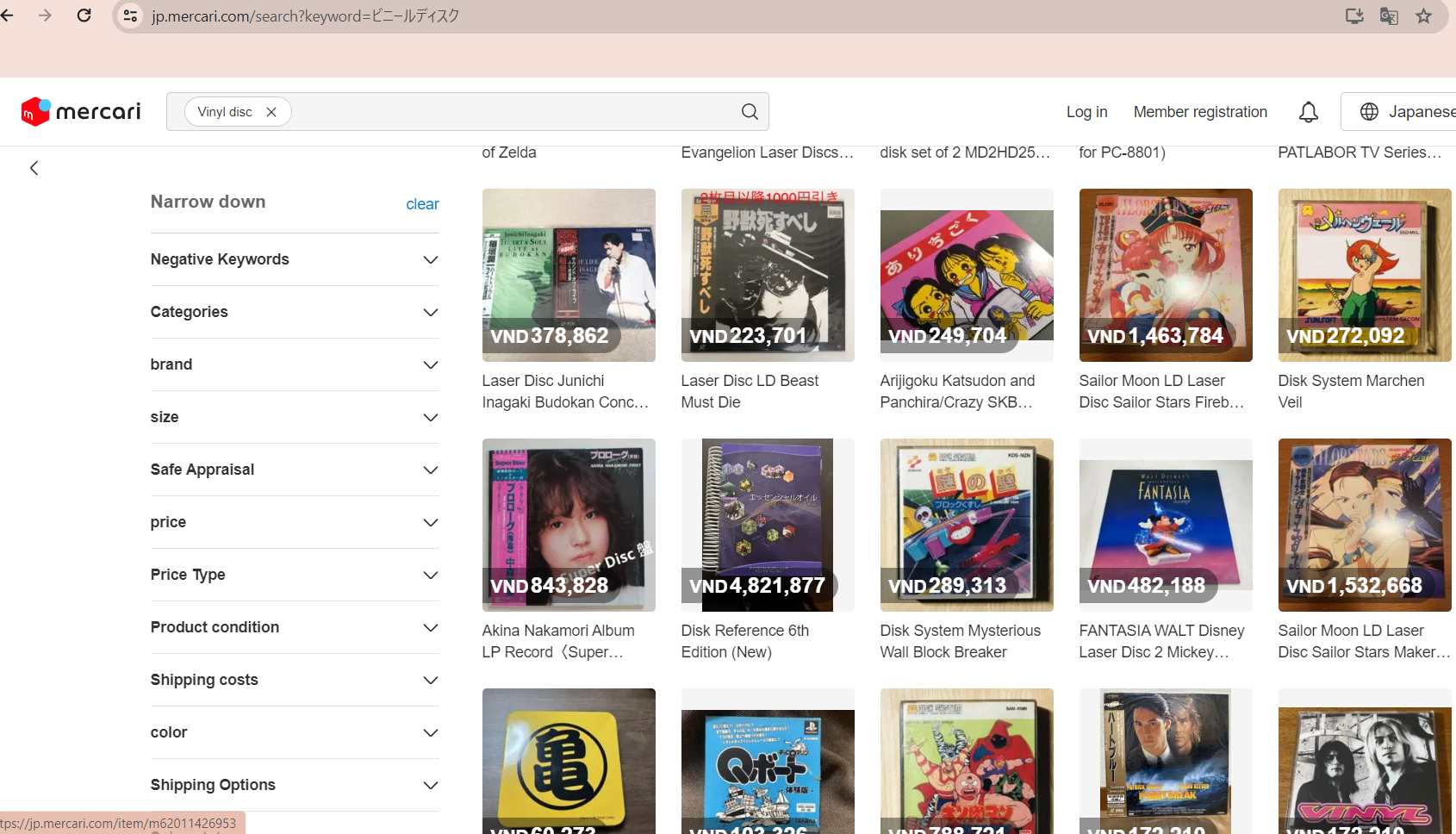Image resolution: width=1456 pixels, height=834 pixels.
Task: Open Disk System Marchen Veil thumbnail
Action: coord(1365,275)
